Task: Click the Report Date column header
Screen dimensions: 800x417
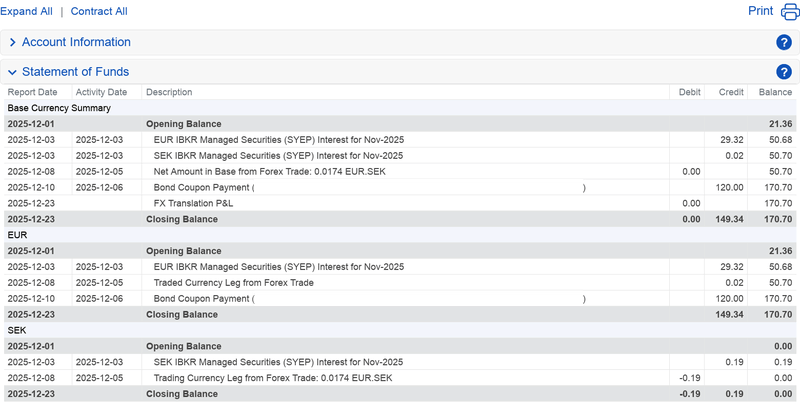Action: (32, 92)
